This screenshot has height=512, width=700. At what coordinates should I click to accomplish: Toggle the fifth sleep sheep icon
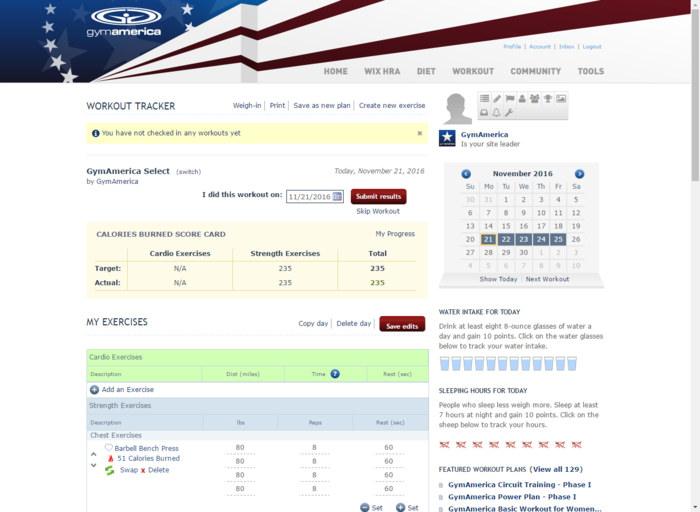[510, 445]
